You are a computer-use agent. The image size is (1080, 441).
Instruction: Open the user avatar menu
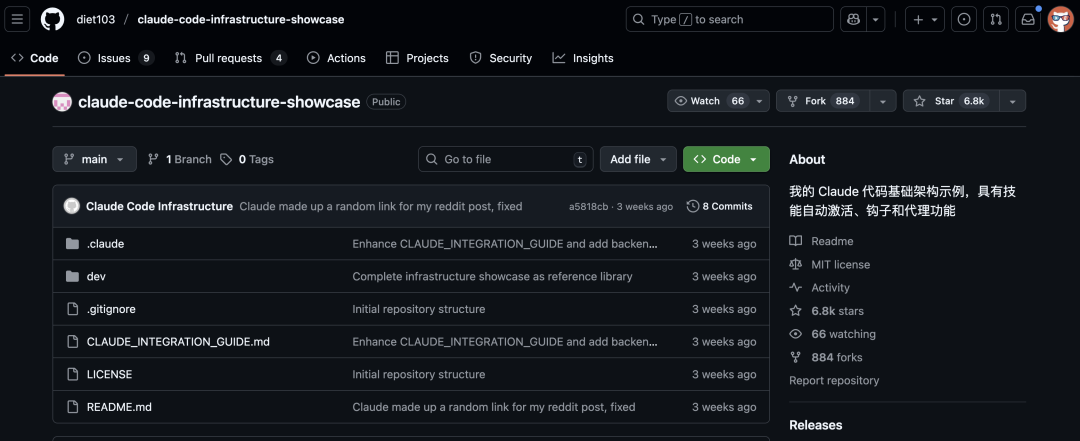pos(1060,19)
